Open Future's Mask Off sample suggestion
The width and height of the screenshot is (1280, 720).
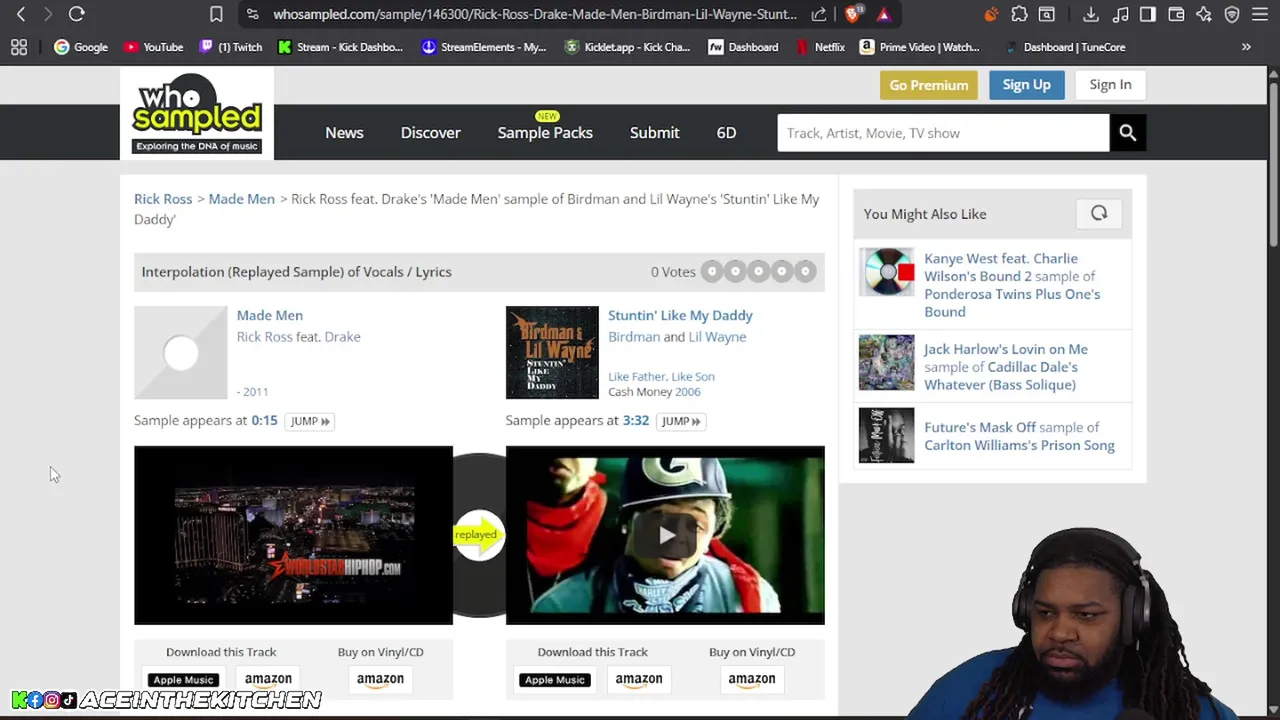point(1019,436)
